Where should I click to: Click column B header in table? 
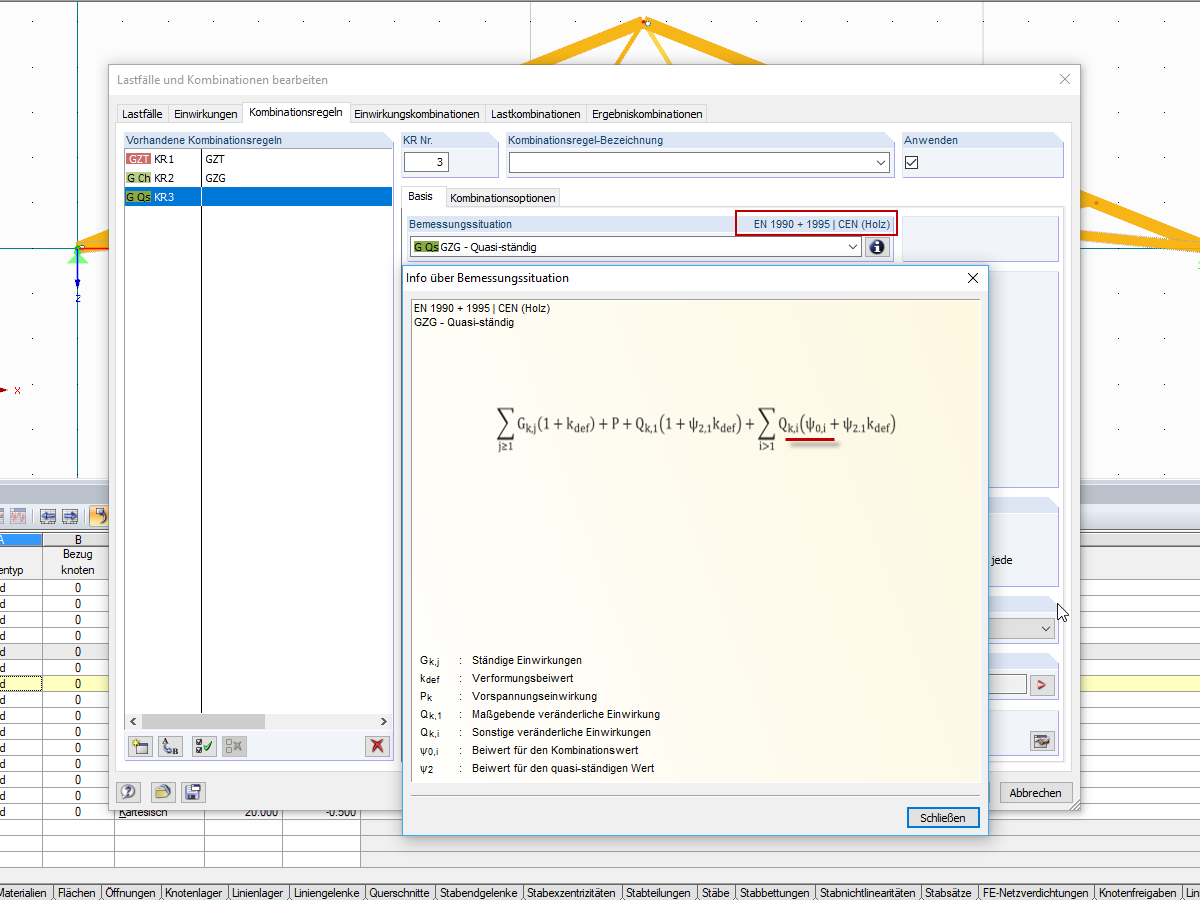78,539
